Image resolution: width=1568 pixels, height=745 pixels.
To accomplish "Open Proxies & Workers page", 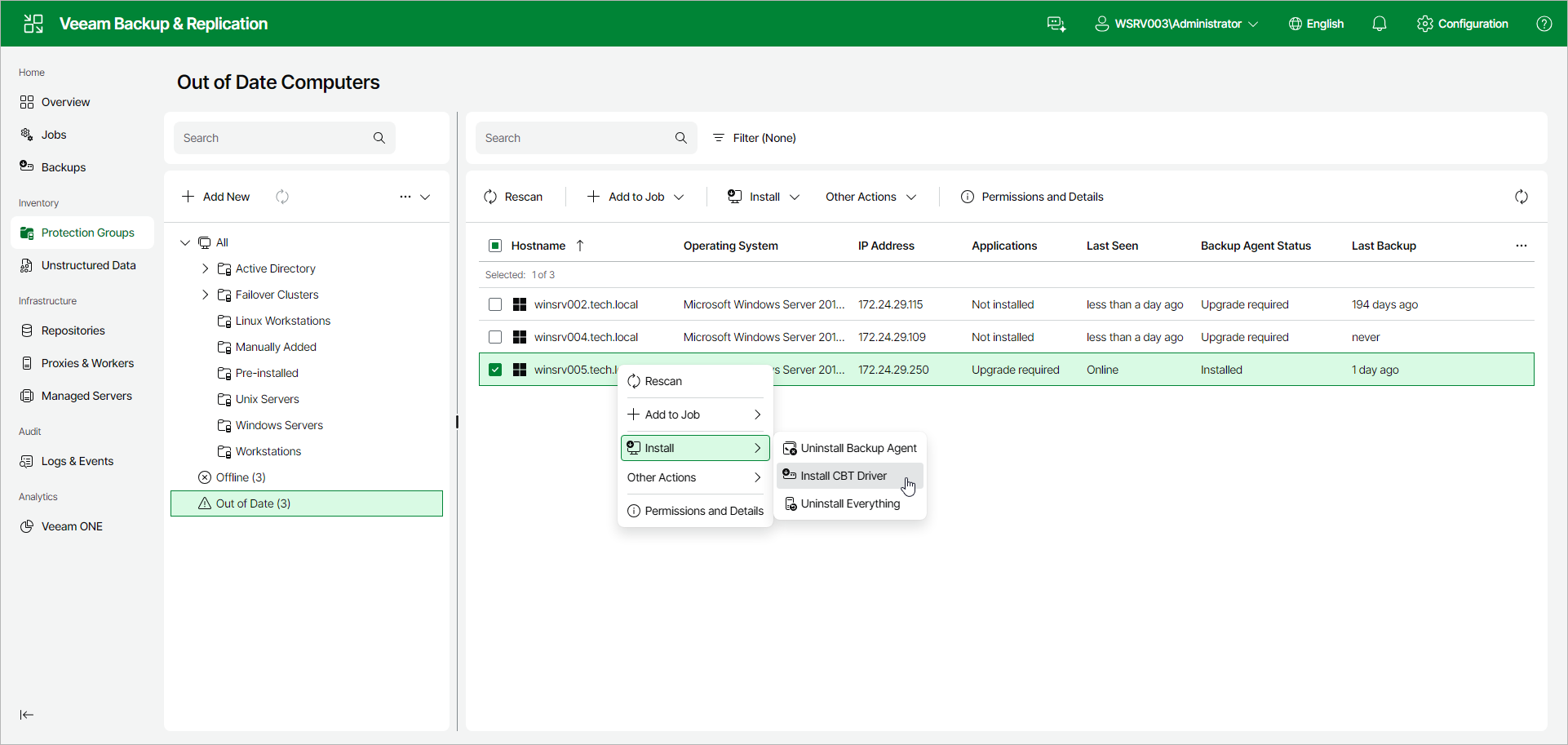I will click(82, 363).
